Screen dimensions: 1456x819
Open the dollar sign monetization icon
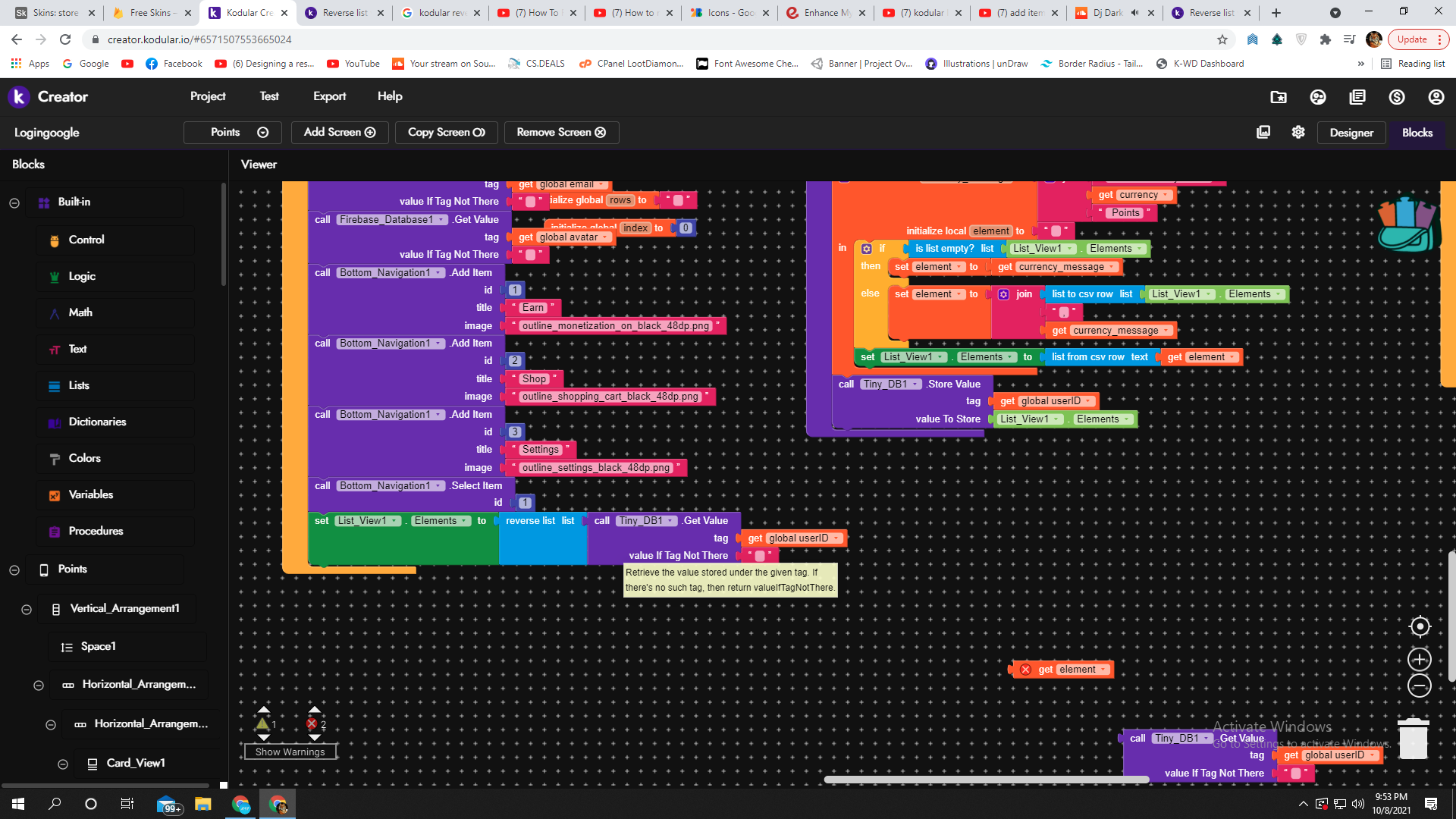click(1397, 97)
